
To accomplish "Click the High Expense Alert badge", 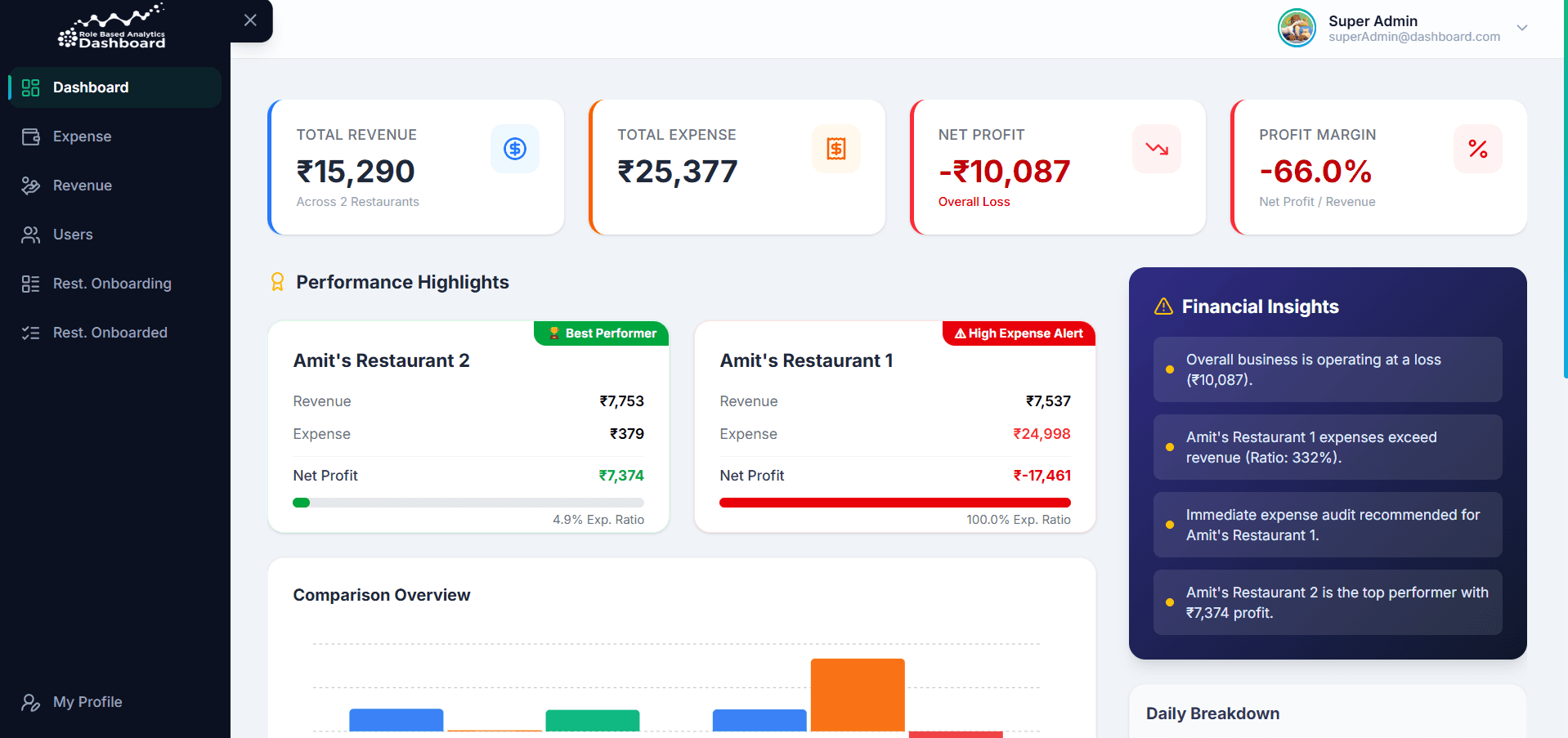I will (x=1019, y=333).
